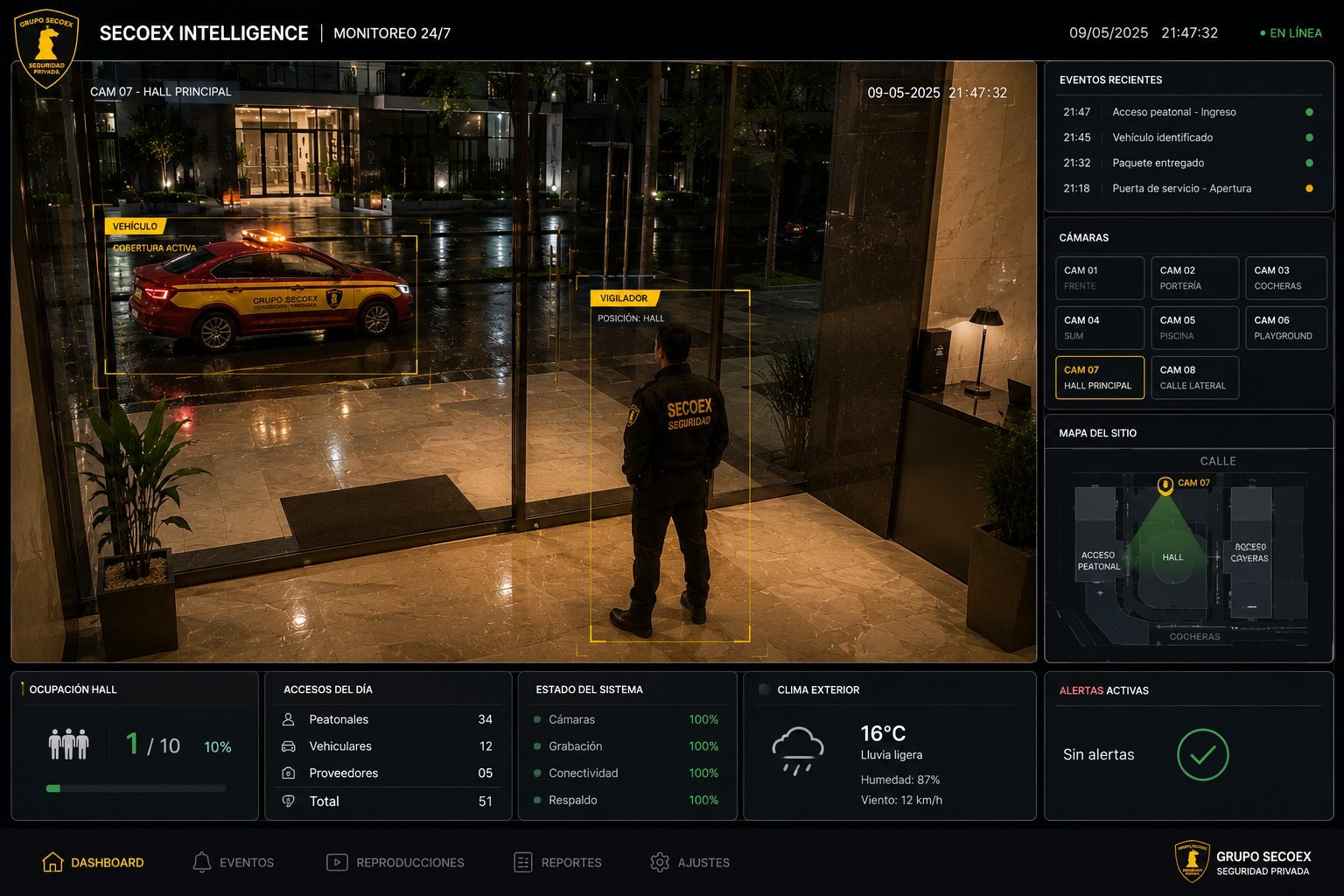Open the Reproducciones tab
This screenshot has width=1344, height=896.
pos(395,862)
